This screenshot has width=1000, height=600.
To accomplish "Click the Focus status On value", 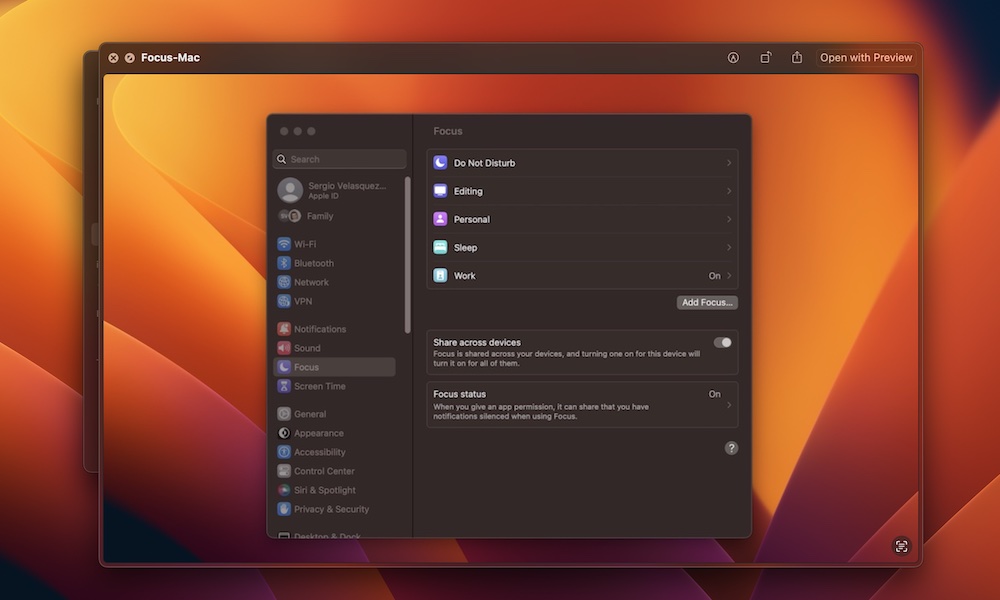I will point(714,394).
